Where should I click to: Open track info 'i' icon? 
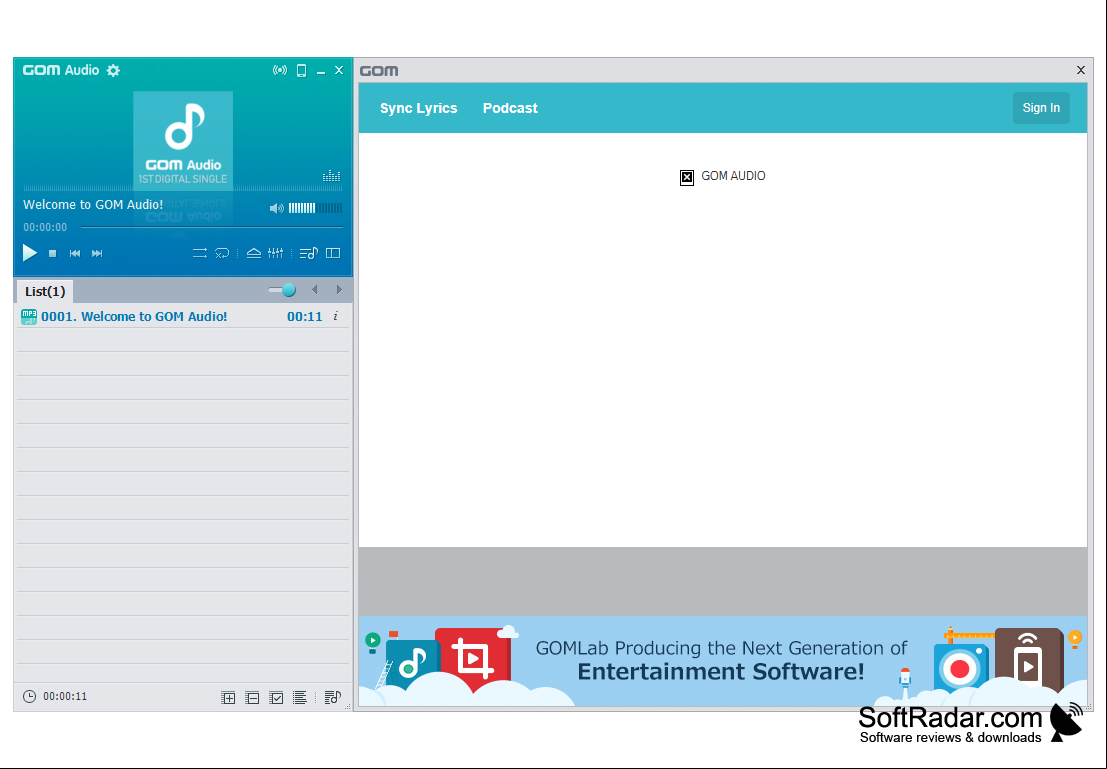coord(336,316)
